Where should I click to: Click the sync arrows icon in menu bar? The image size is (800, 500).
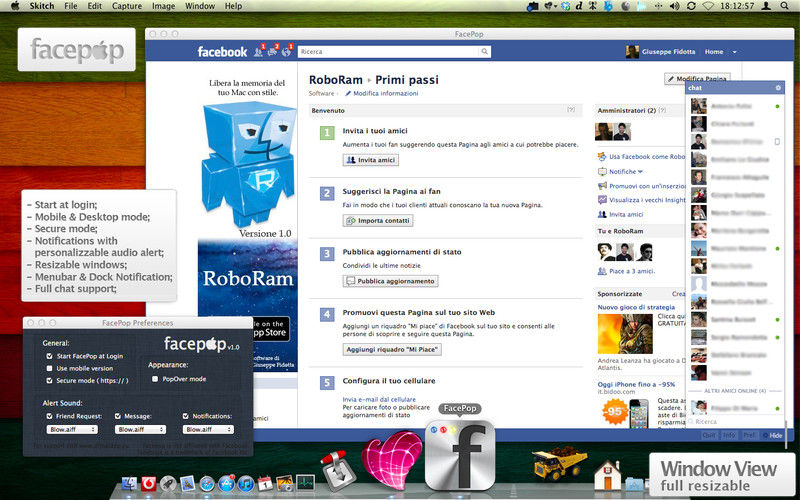coord(691,6)
